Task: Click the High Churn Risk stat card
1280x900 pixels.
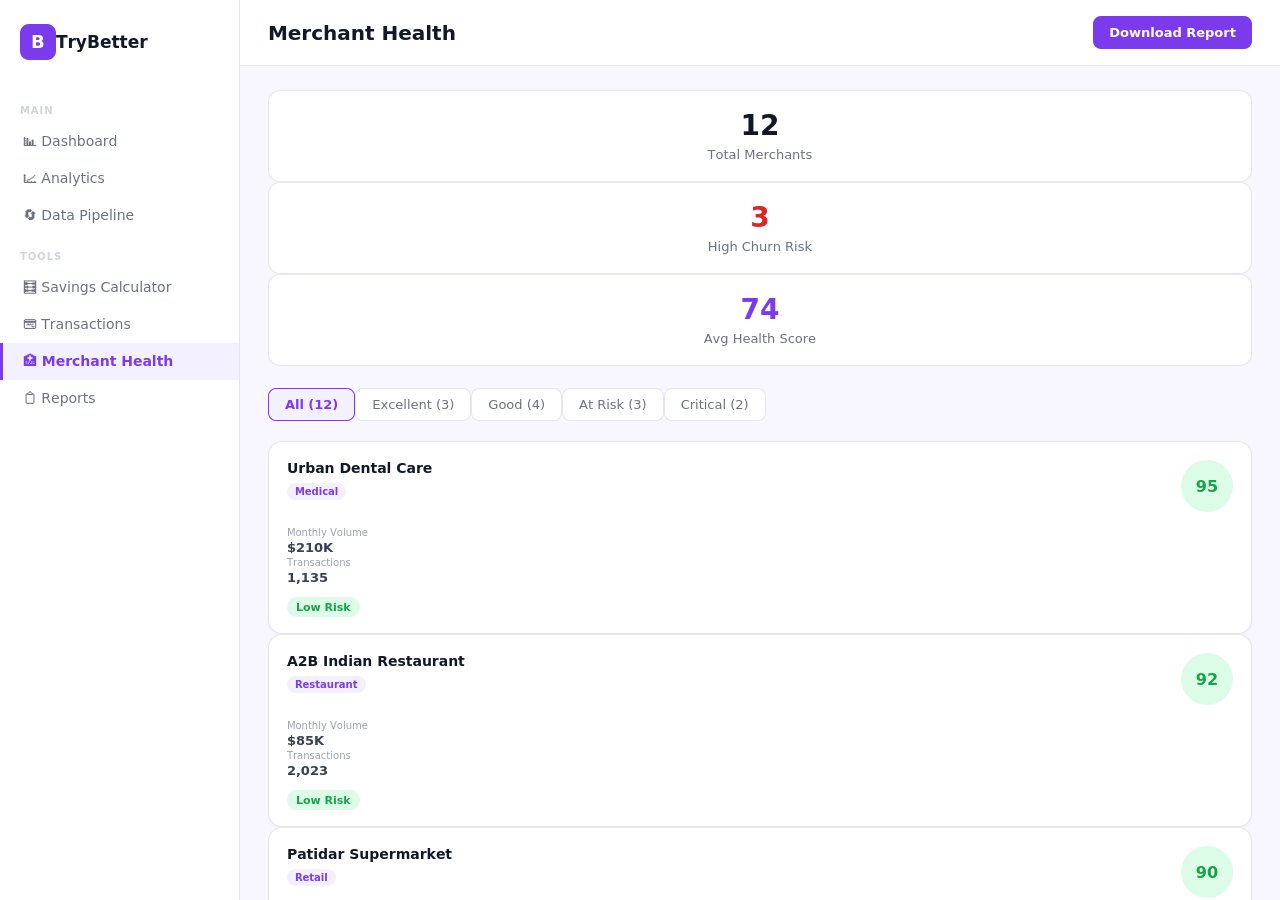Action: (760, 227)
